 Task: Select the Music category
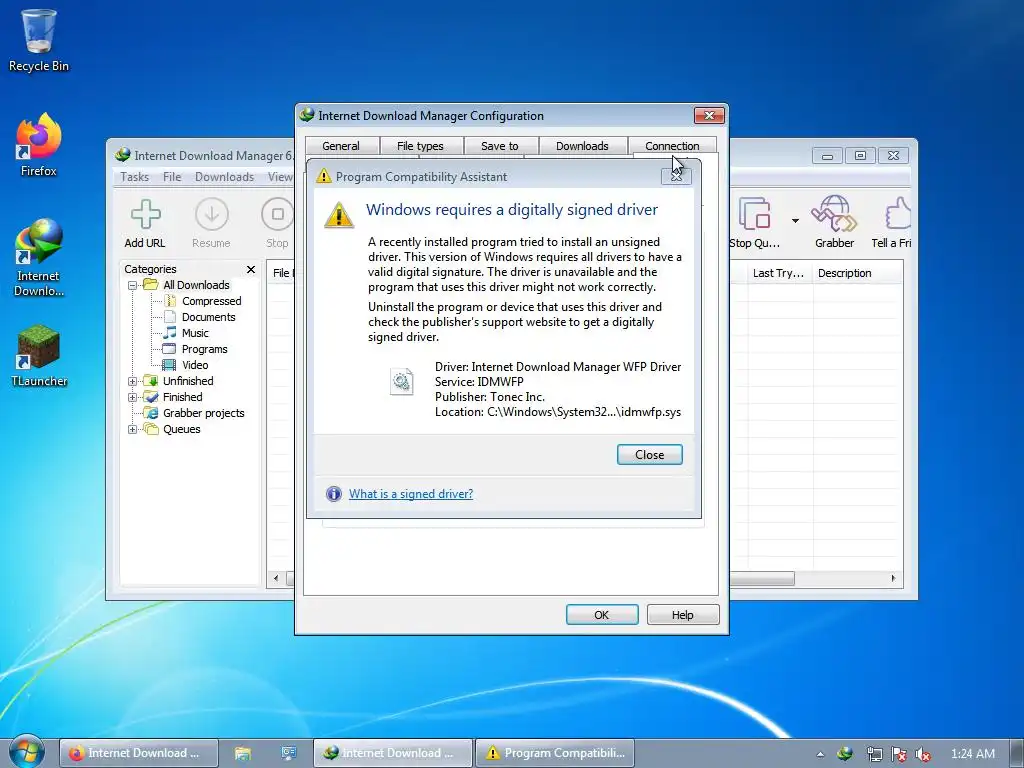[195, 333]
